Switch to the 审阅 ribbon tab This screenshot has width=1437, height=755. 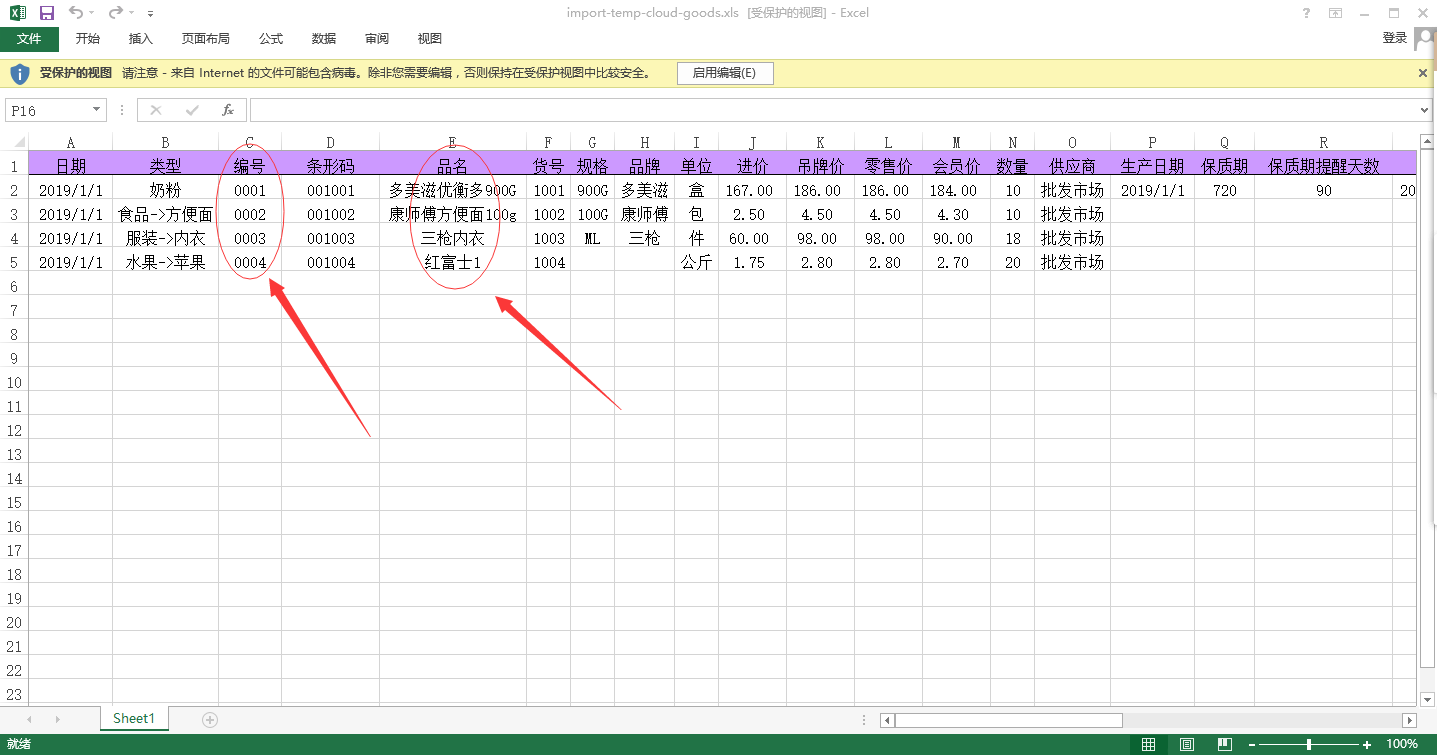coord(377,39)
